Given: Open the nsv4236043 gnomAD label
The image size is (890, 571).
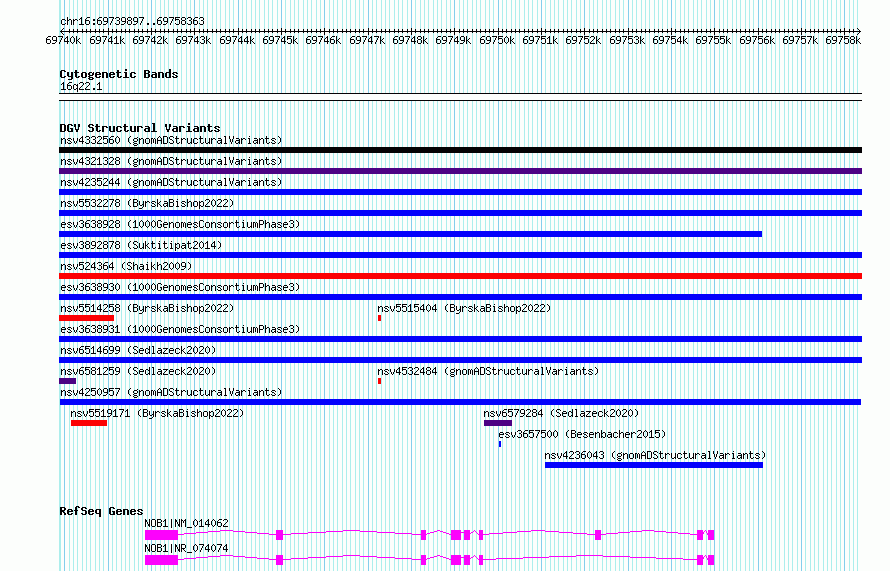Looking at the screenshot, I should tap(655, 455).
